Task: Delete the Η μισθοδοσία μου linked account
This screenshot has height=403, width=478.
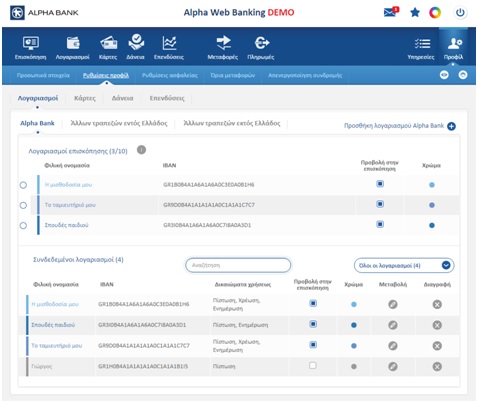Action: coord(437,304)
